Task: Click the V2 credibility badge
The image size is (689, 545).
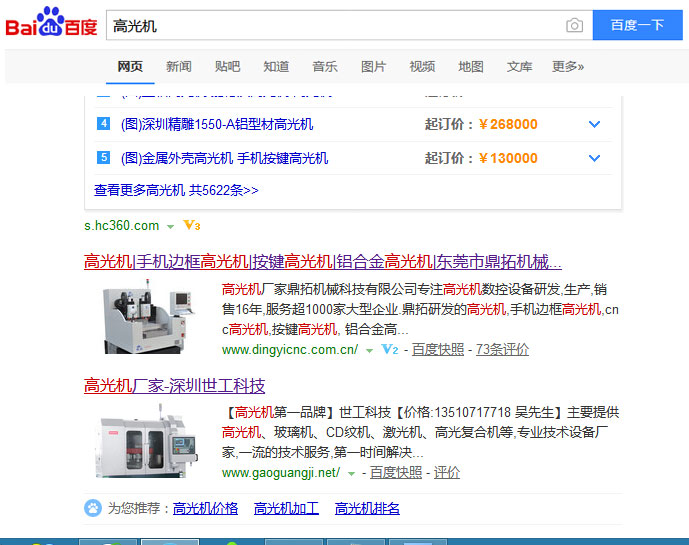Action: pos(390,349)
